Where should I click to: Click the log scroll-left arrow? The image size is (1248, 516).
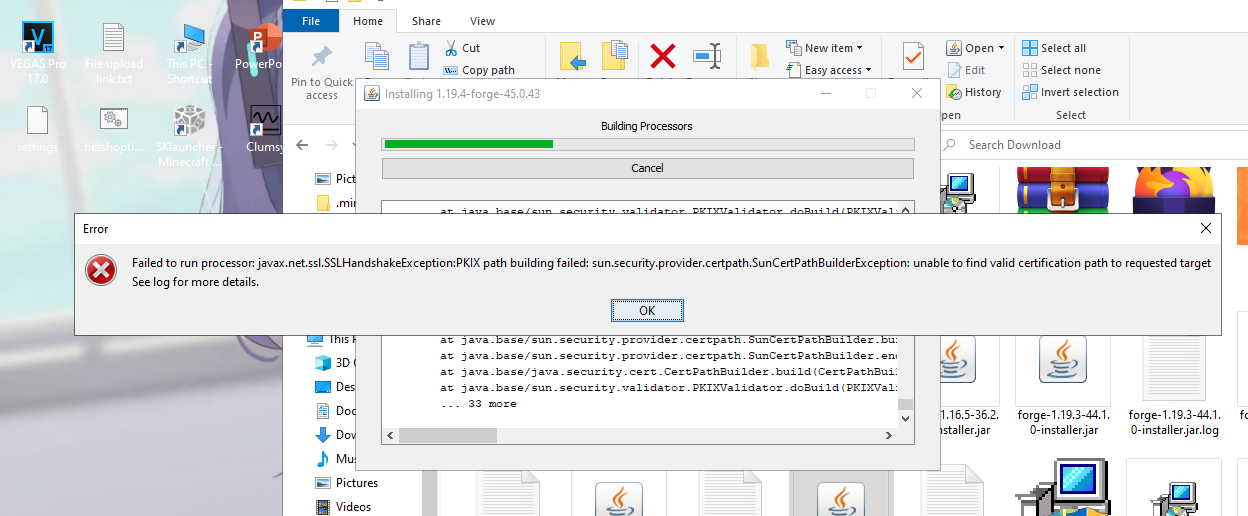[x=391, y=436]
